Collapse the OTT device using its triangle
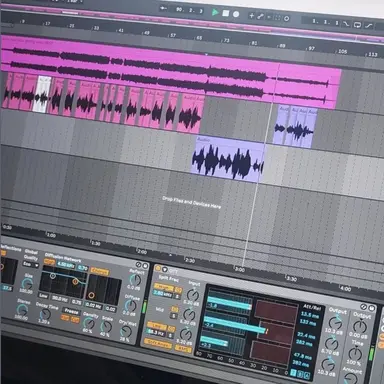Viewport: 384px width, 384px height. pyautogui.click(x=165, y=269)
